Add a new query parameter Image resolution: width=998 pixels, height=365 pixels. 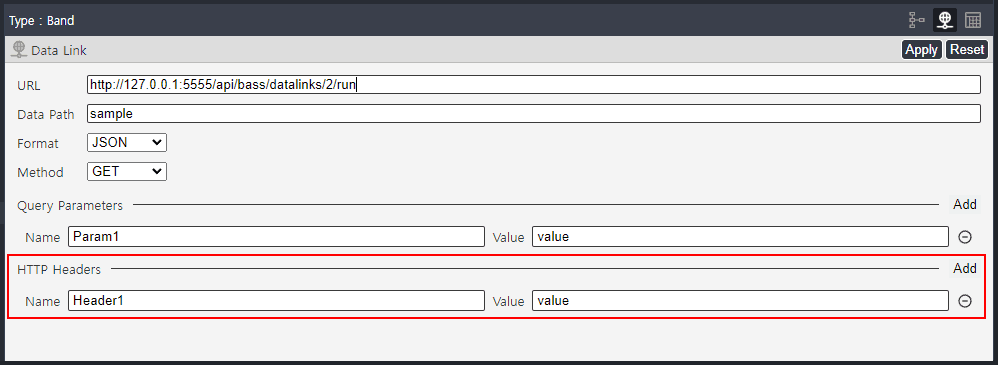[965, 204]
